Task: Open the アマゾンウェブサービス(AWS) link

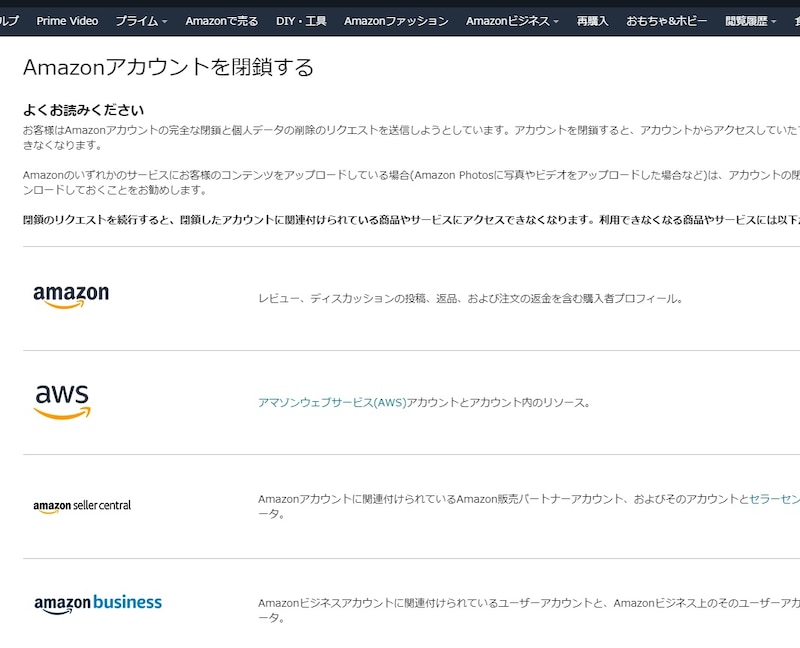Action: pos(332,403)
